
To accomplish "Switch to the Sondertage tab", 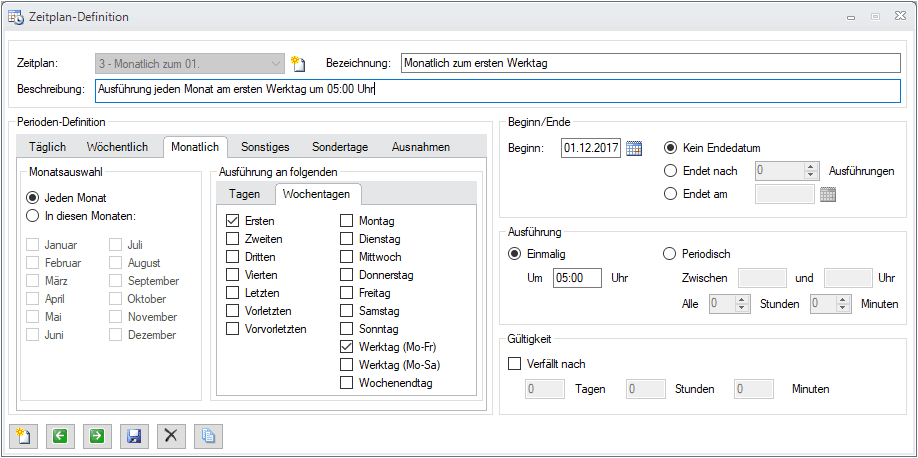I will pos(340,147).
